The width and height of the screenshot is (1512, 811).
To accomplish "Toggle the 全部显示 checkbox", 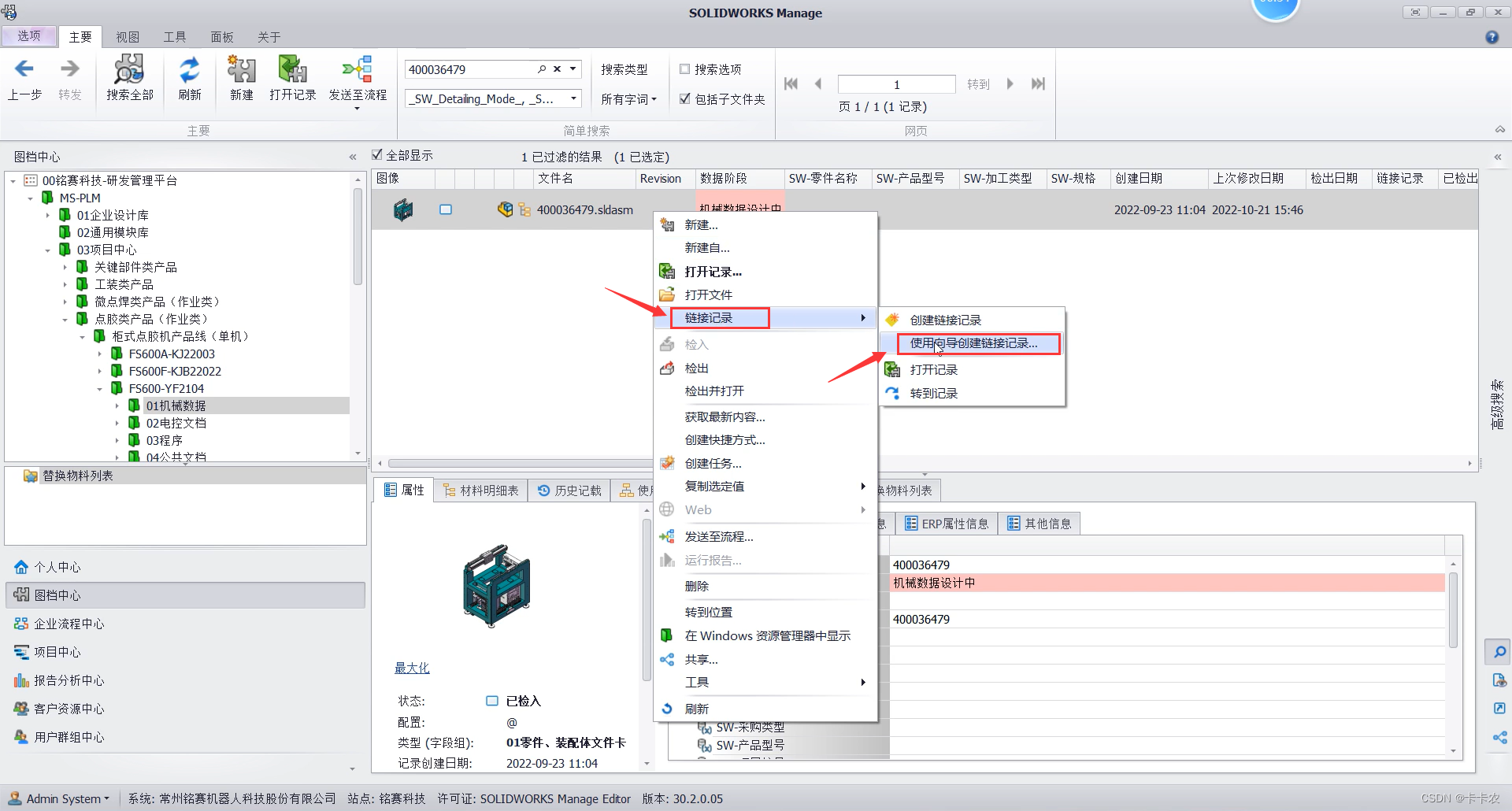I will (377, 154).
